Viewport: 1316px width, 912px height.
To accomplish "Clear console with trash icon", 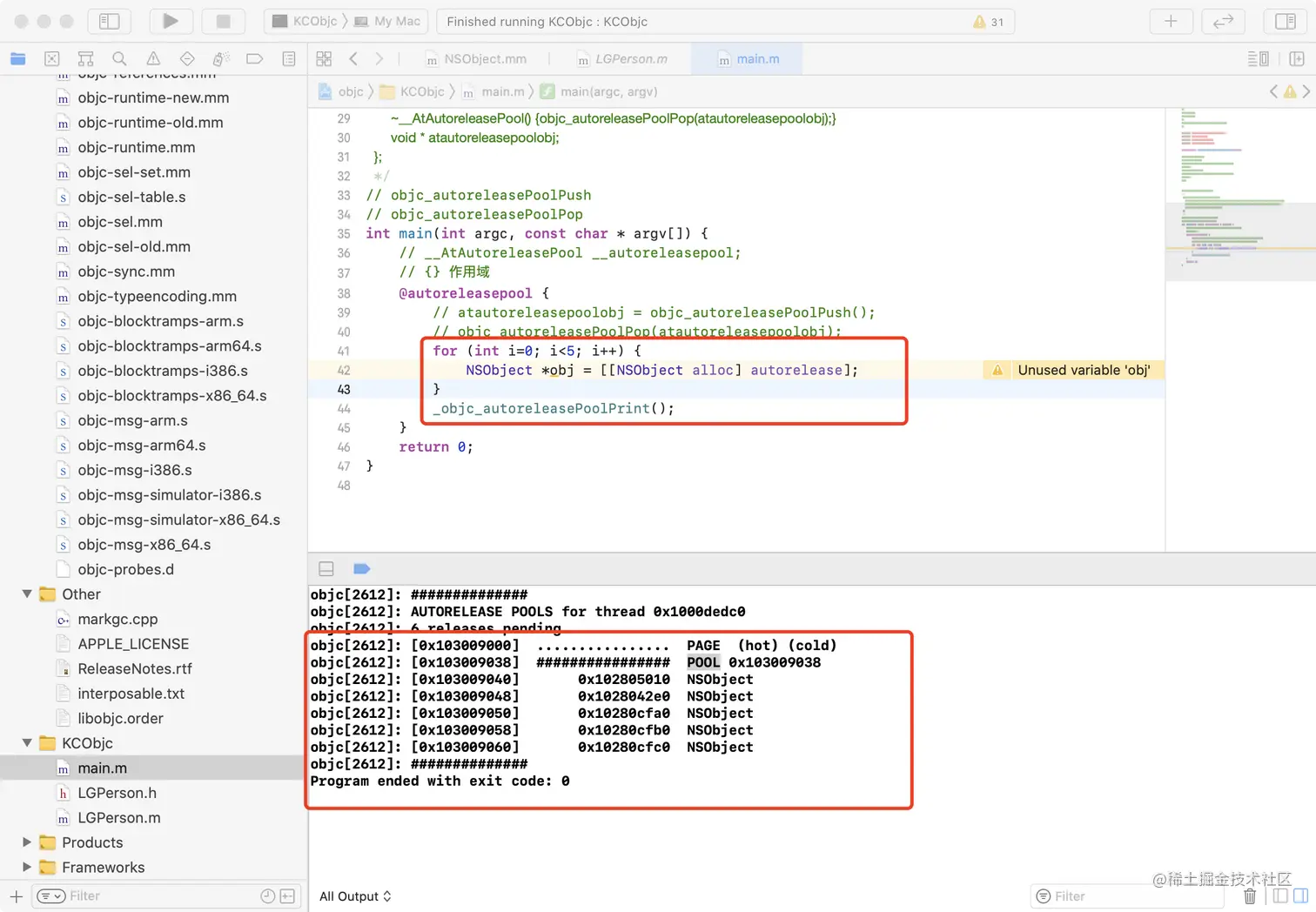I will pyautogui.click(x=1250, y=896).
